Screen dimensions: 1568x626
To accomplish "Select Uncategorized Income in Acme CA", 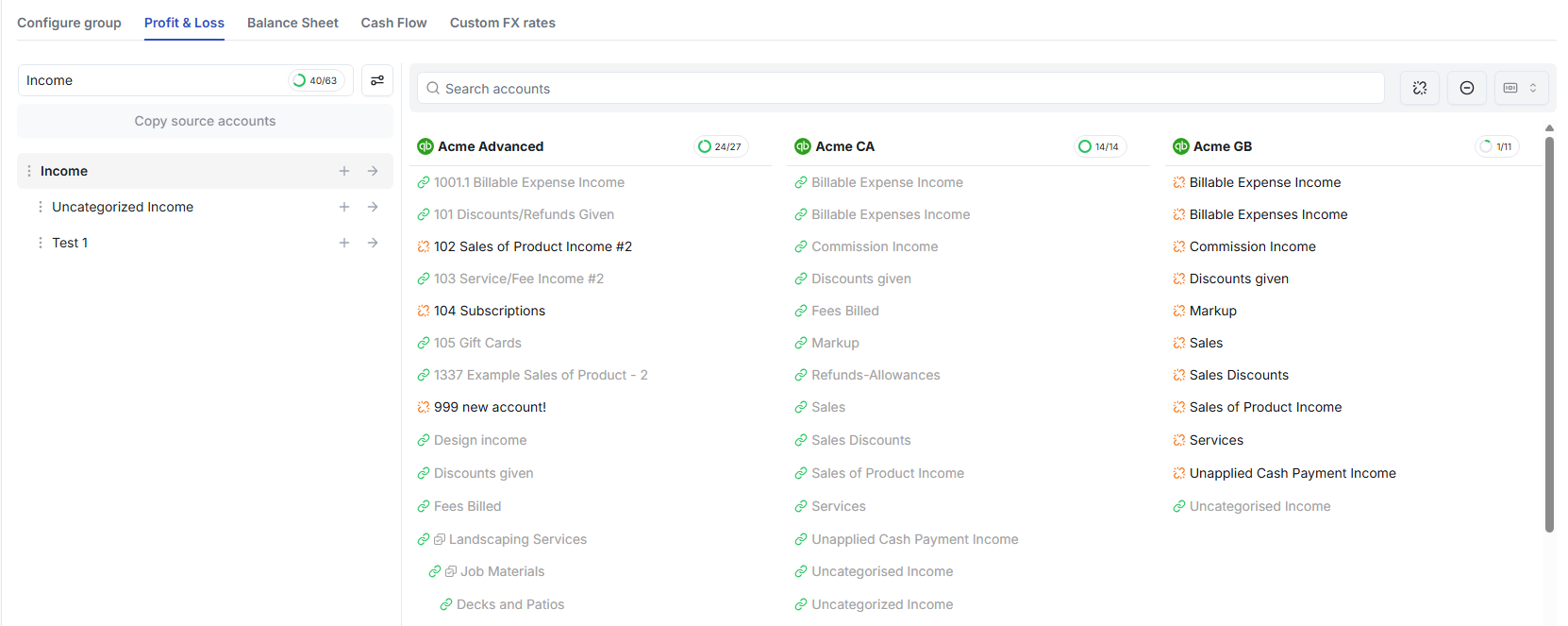I will coord(882,604).
